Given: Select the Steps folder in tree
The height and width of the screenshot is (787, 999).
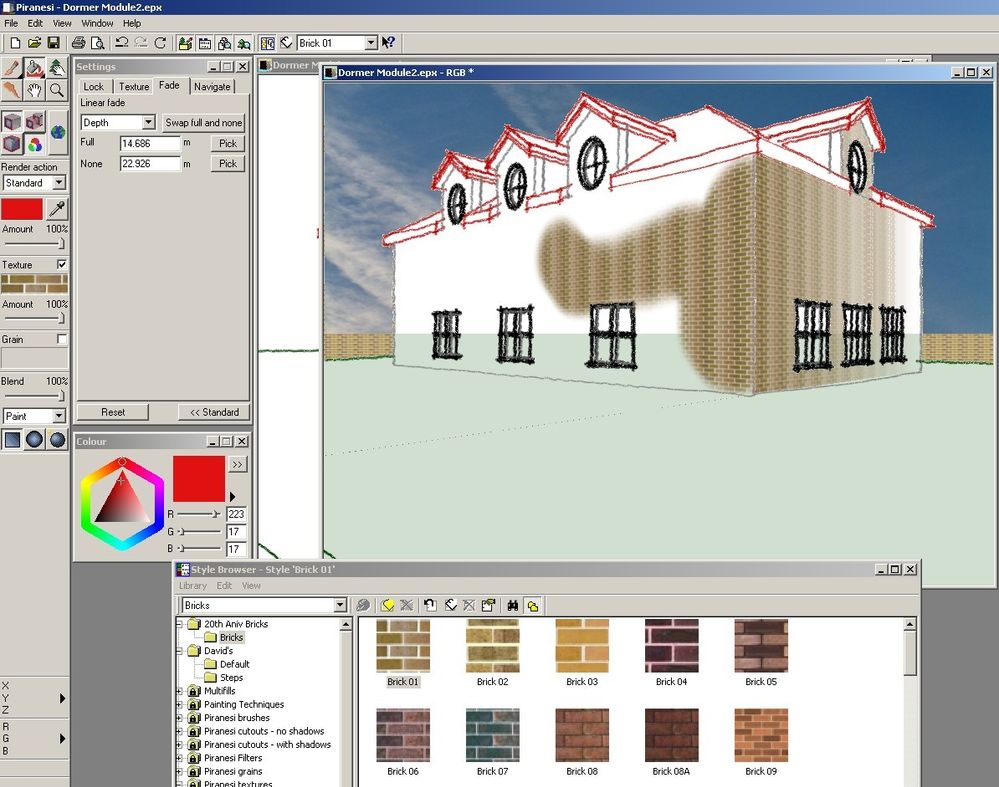Looking at the screenshot, I should (231, 677).
